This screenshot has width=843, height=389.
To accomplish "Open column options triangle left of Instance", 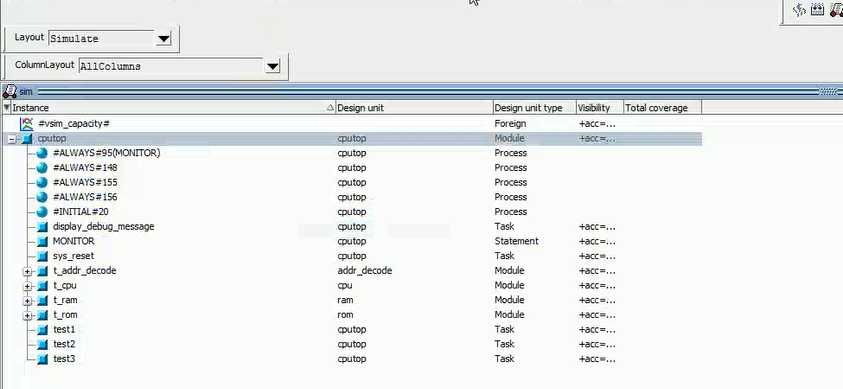I will [x=6, y=107].
